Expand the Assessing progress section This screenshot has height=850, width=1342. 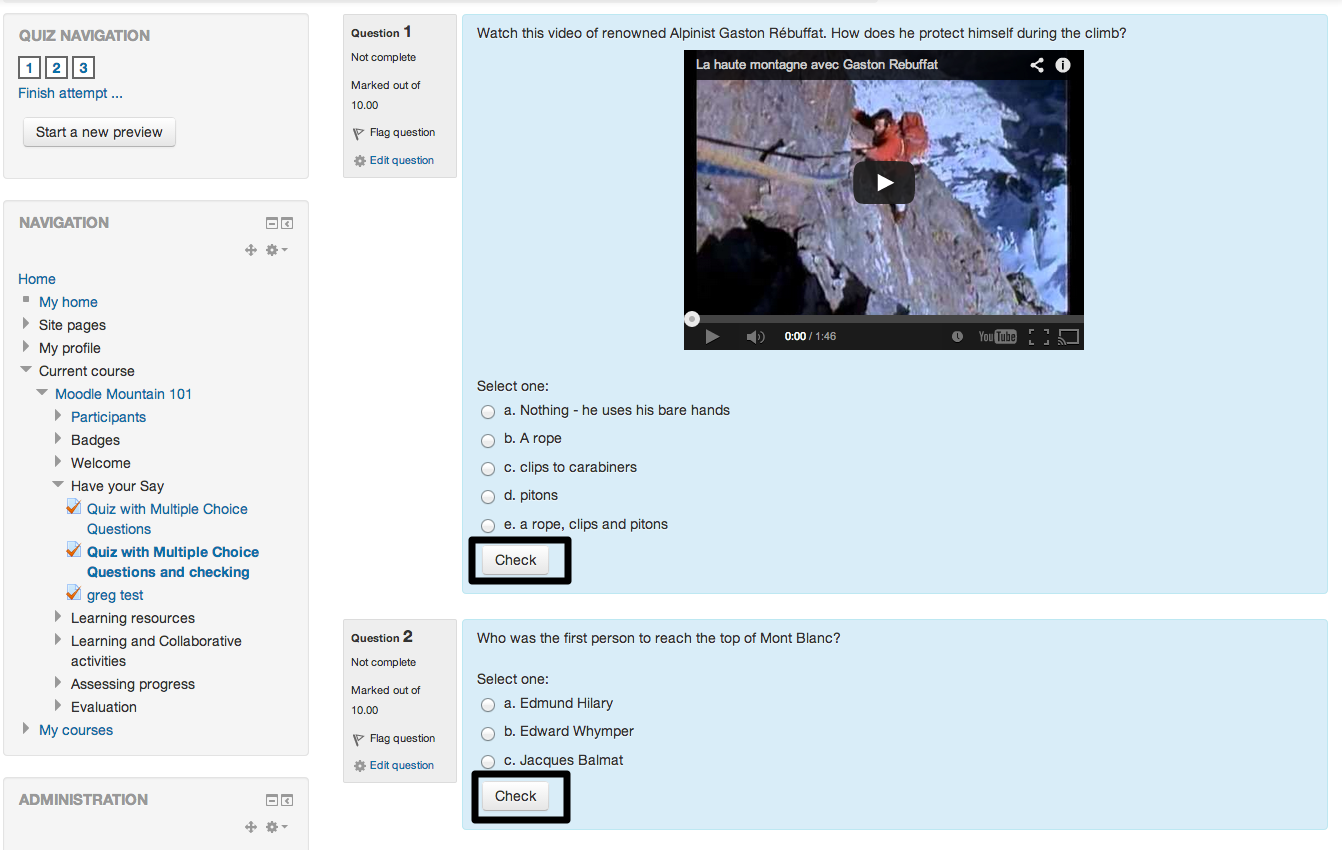(58, 683)
